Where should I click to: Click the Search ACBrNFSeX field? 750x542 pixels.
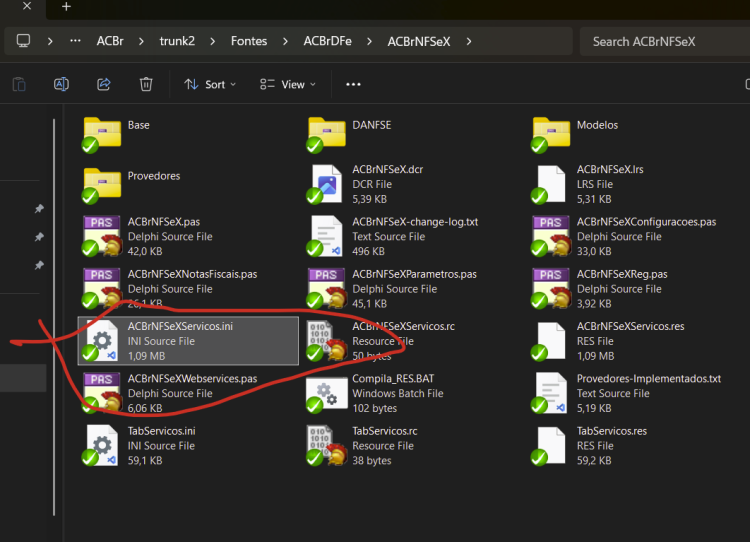(x=665, y=42)
